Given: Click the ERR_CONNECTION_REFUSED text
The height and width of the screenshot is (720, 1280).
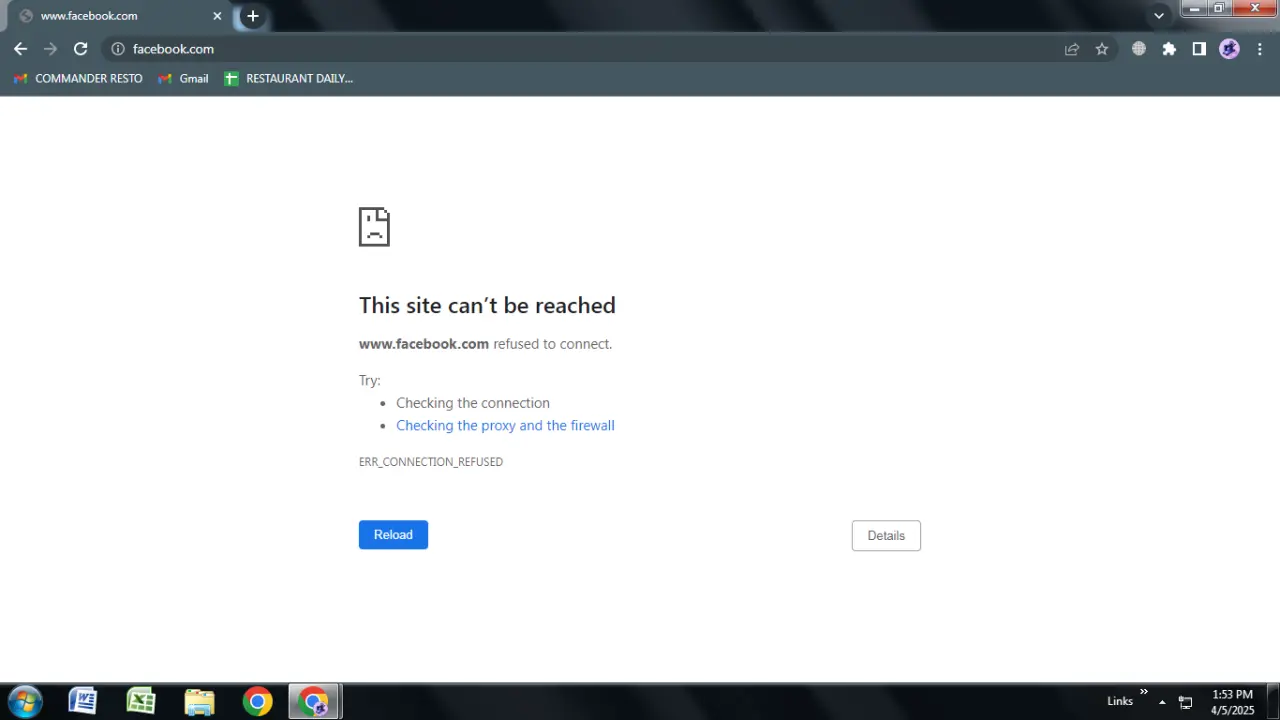Looking at the screenshot, I should coord(431,462).
